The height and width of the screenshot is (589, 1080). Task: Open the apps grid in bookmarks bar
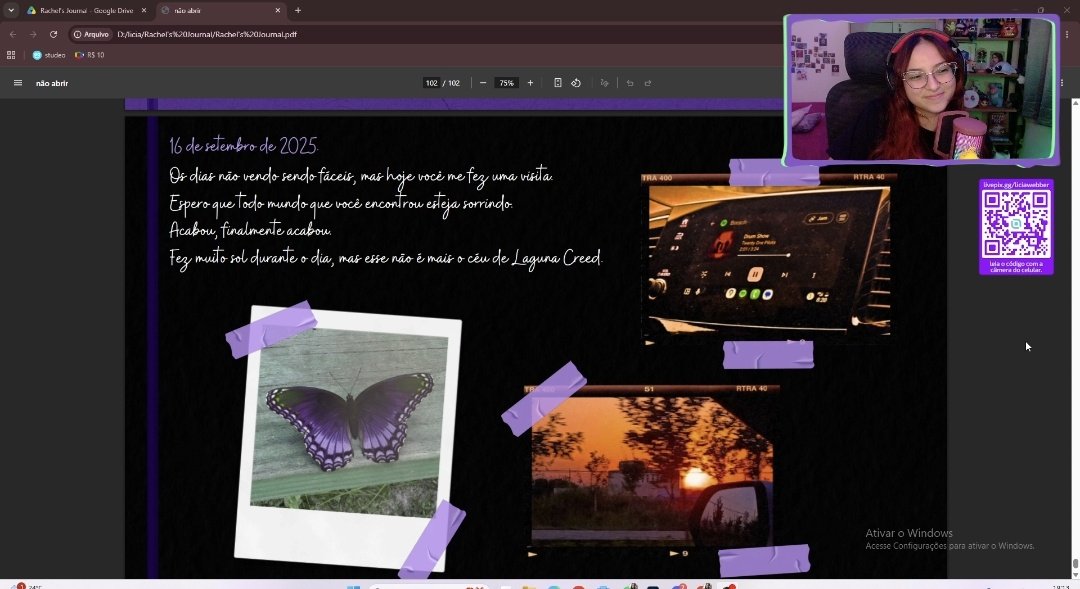coord(11,55)
